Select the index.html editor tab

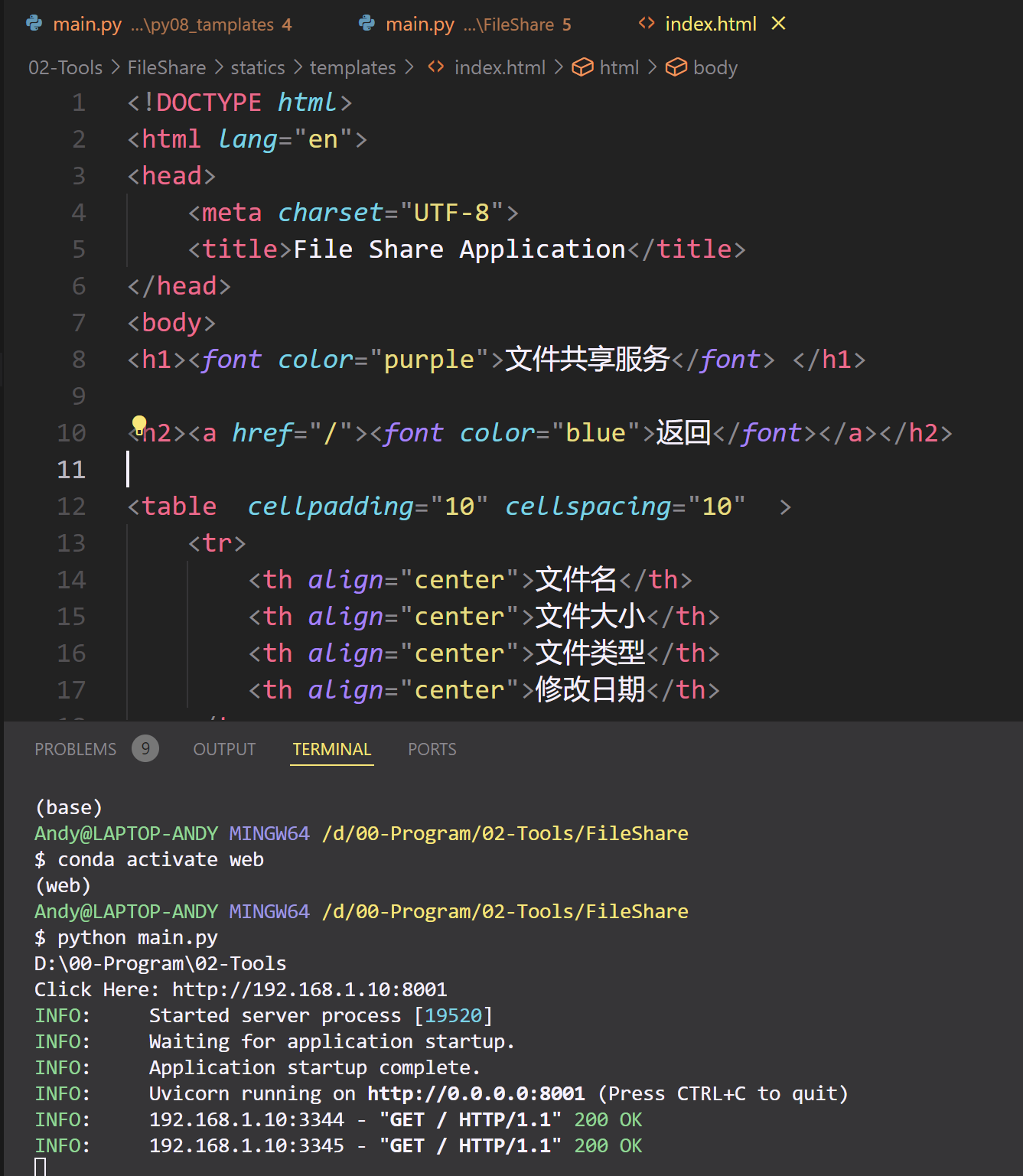(x=711, y=24)
